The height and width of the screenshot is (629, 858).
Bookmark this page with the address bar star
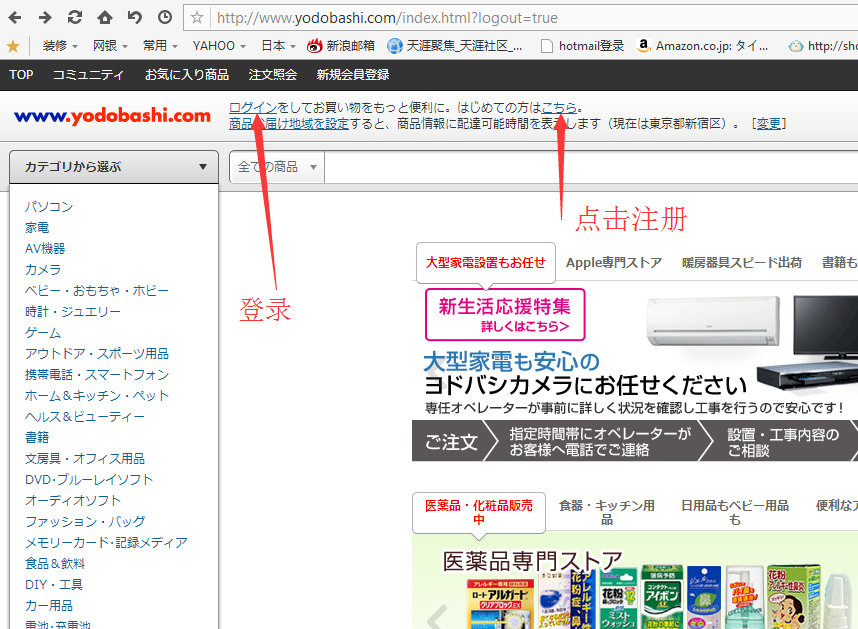point(197,18)
